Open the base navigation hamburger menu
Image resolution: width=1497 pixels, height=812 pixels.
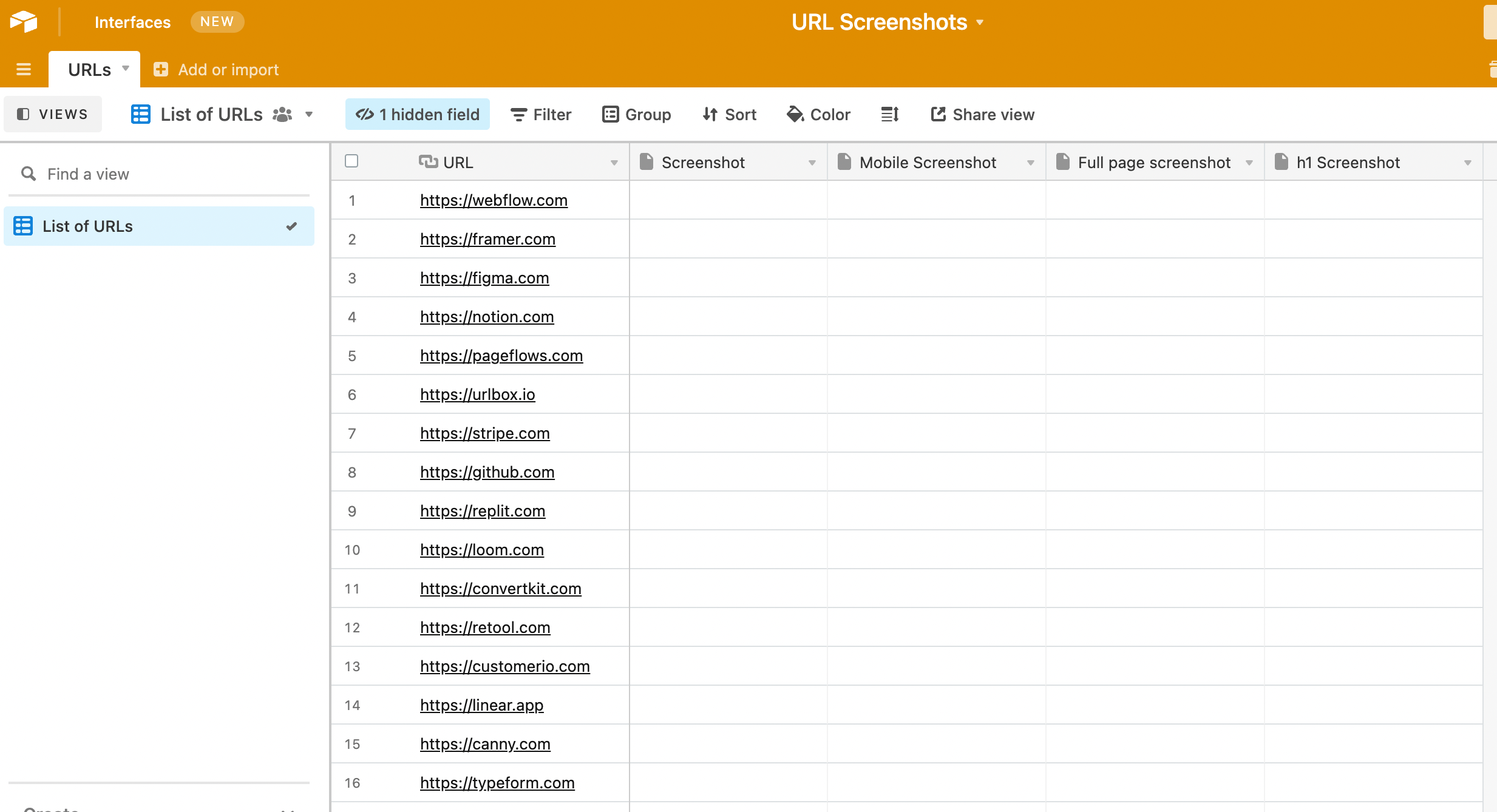coord(22,69)
